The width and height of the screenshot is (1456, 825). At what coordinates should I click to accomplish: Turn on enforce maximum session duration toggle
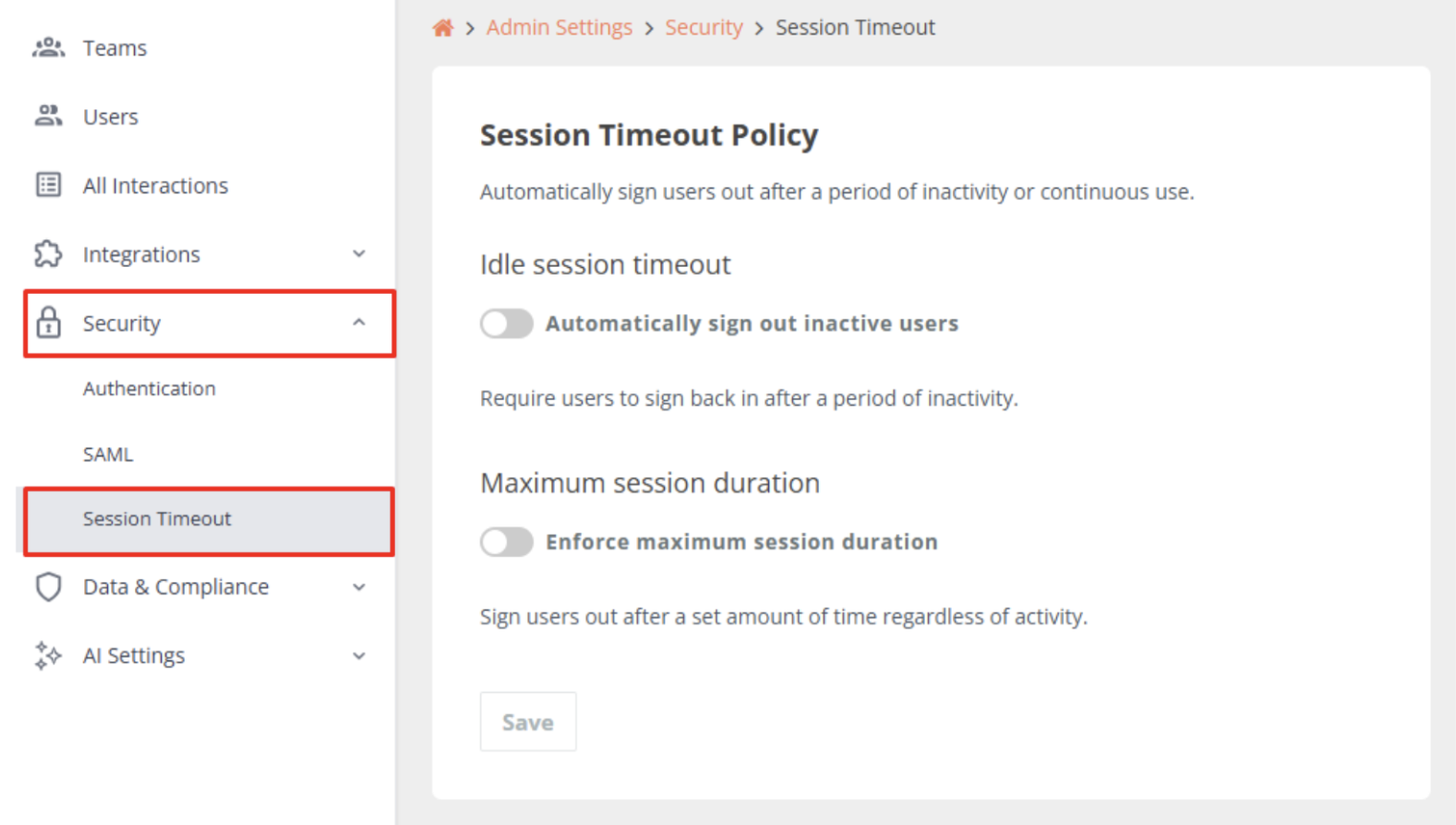tap(506, 542)
